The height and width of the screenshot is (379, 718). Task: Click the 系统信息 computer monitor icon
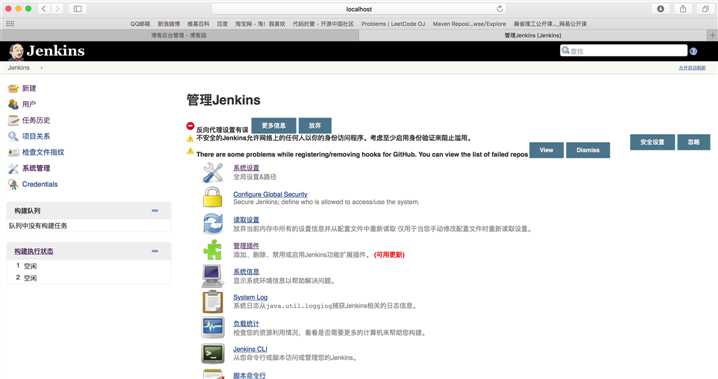pyautogui.click(x=213, y=276)
